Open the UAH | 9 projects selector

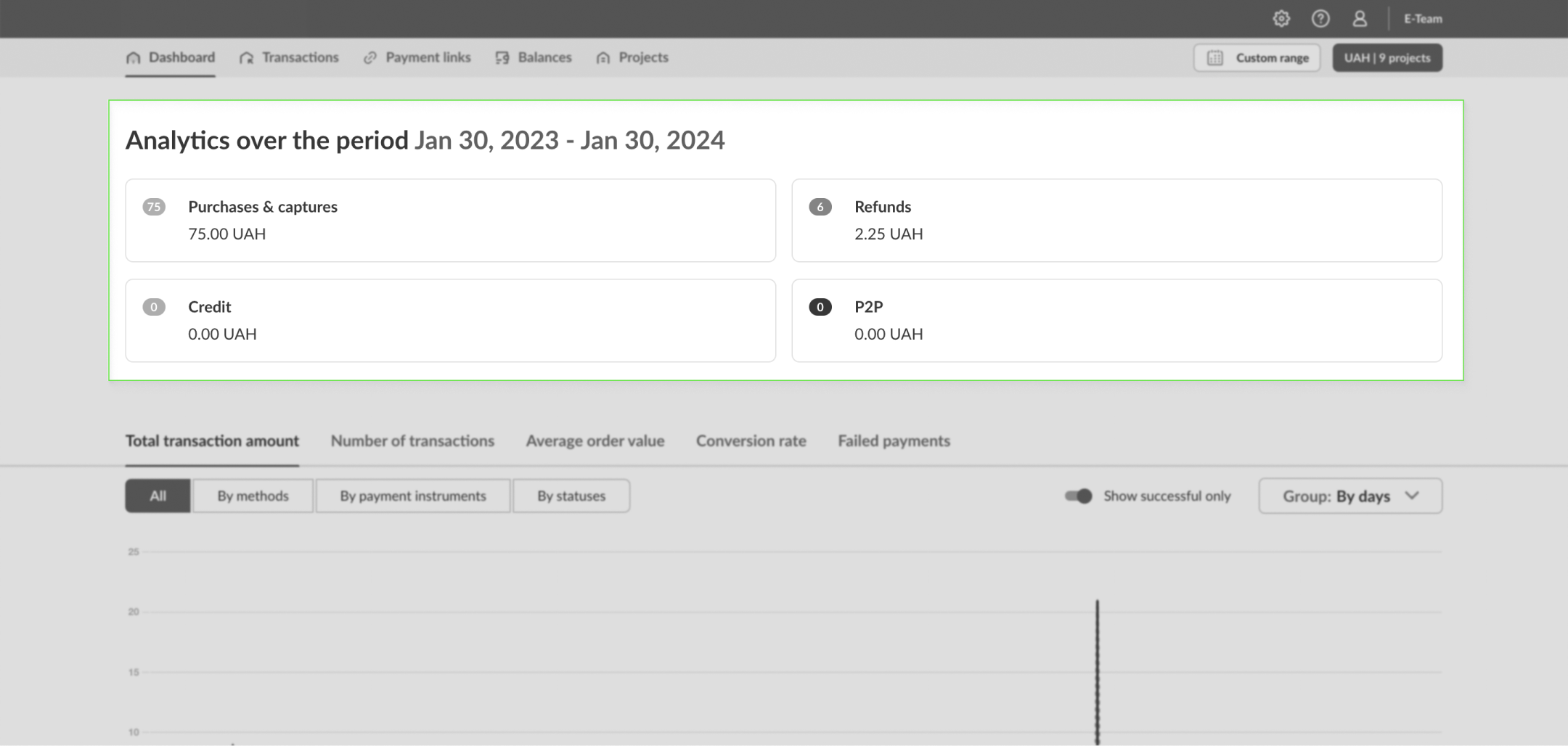click(x=1387, y=58)
